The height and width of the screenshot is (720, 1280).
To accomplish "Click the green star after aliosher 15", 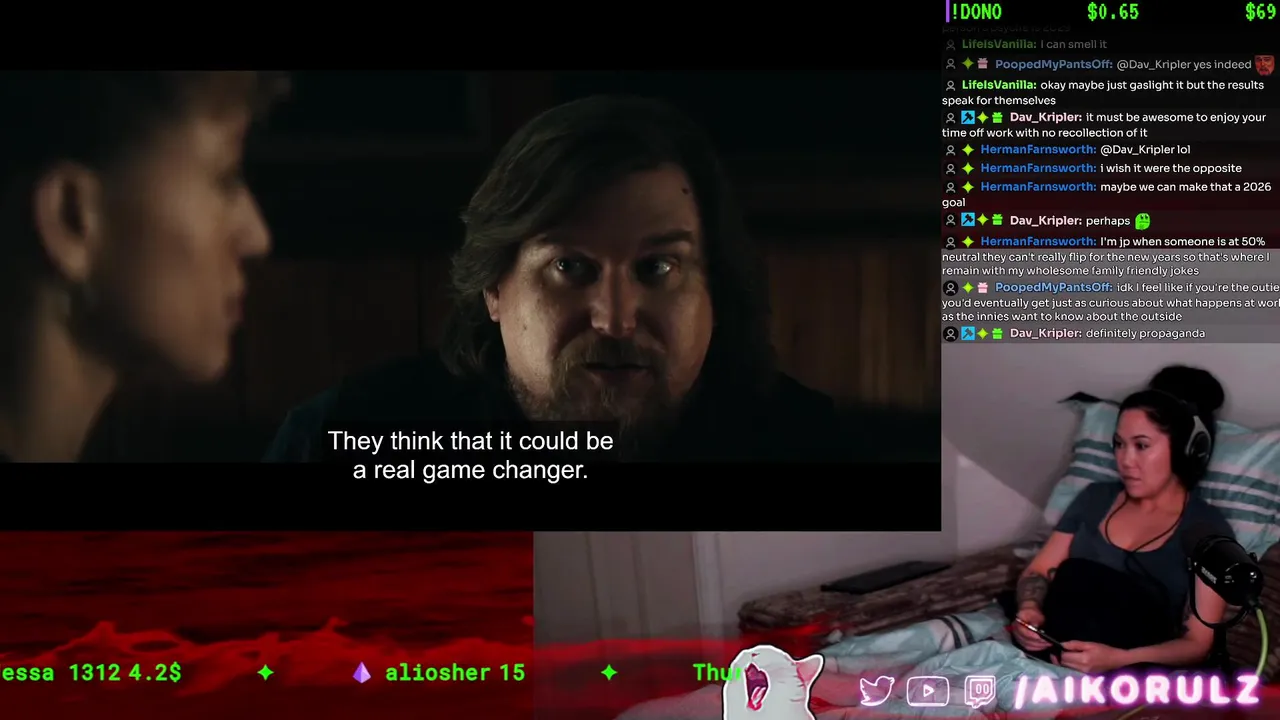I will pyautogui.click(x=609, y=673).
